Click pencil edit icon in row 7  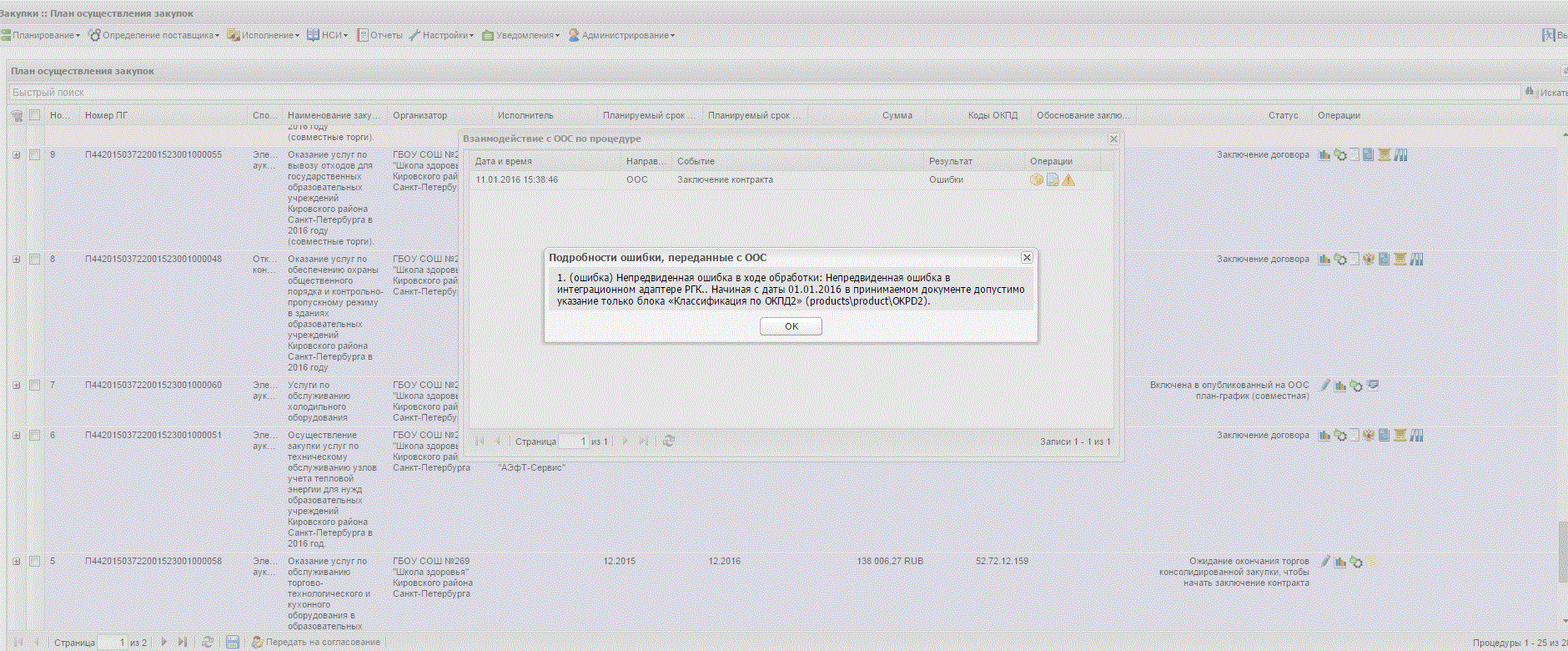click(1324, 385)
